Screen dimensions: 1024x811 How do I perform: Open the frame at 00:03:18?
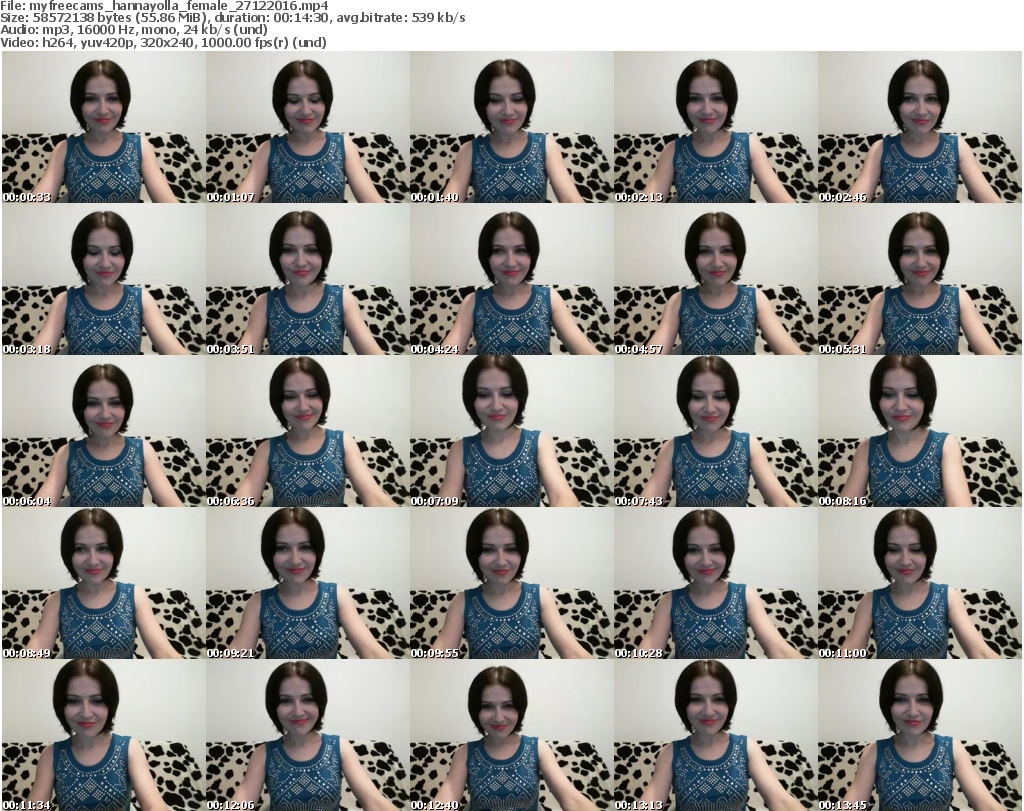pos(103,279)
